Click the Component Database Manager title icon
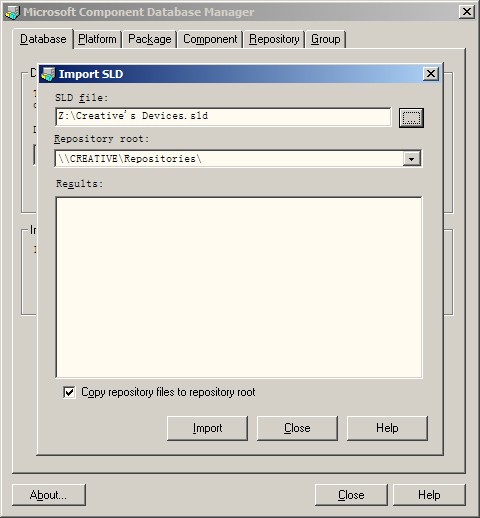This screenshot has width=480, height=518. click(x=12, y=12)
